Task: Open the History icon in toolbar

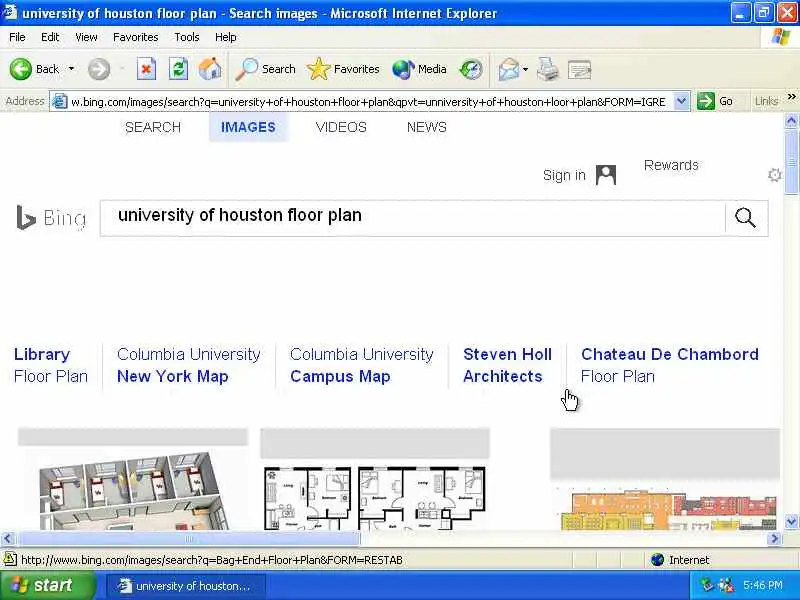Action: (470, 69)
